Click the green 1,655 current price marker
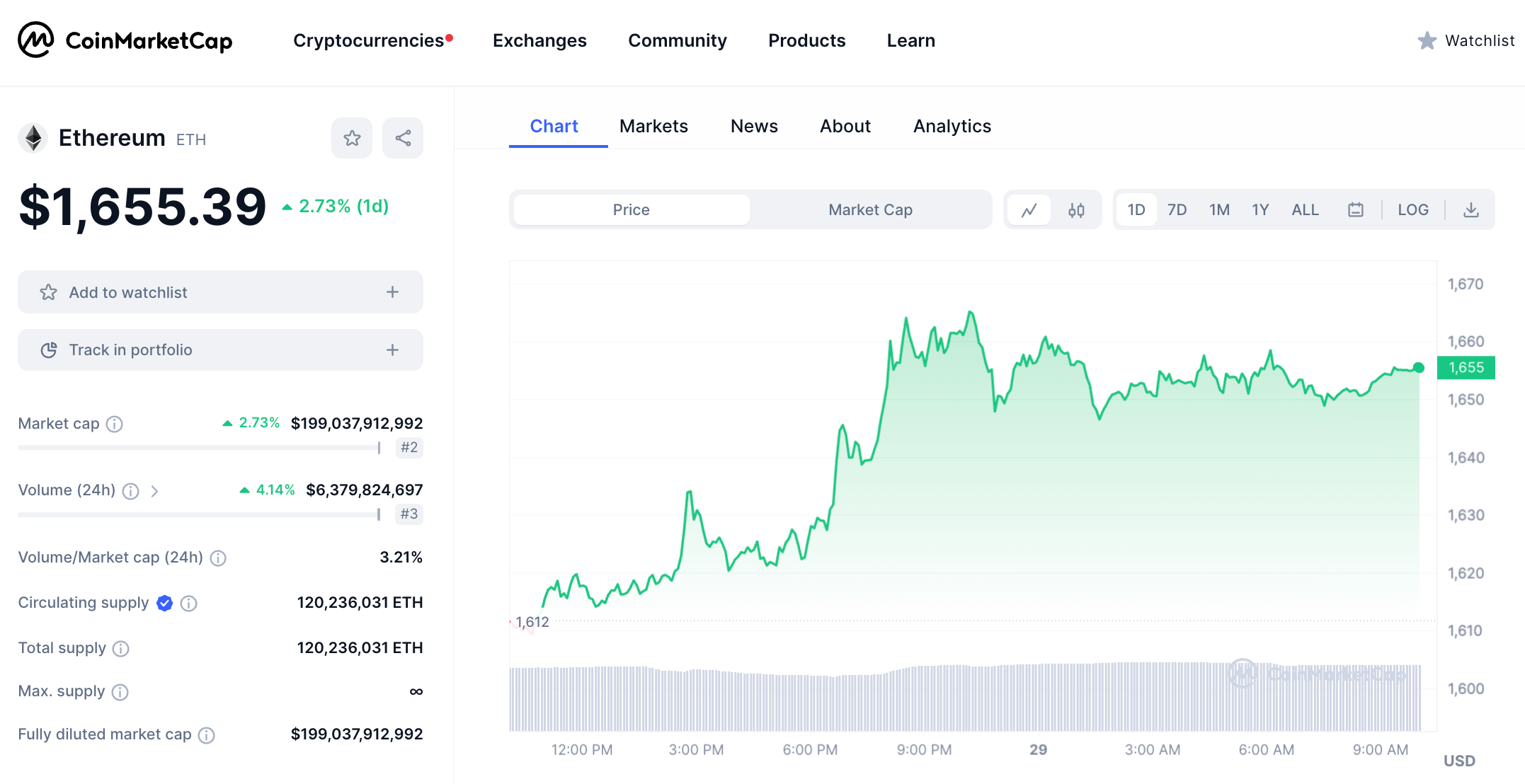 pyautogui.click(x=1466, y=368)
